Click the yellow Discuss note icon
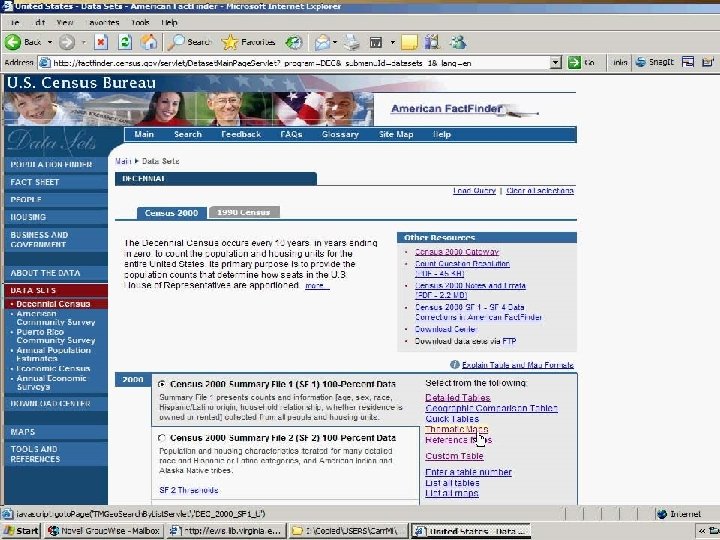This screenshot has width=720, height=540. 410,42
